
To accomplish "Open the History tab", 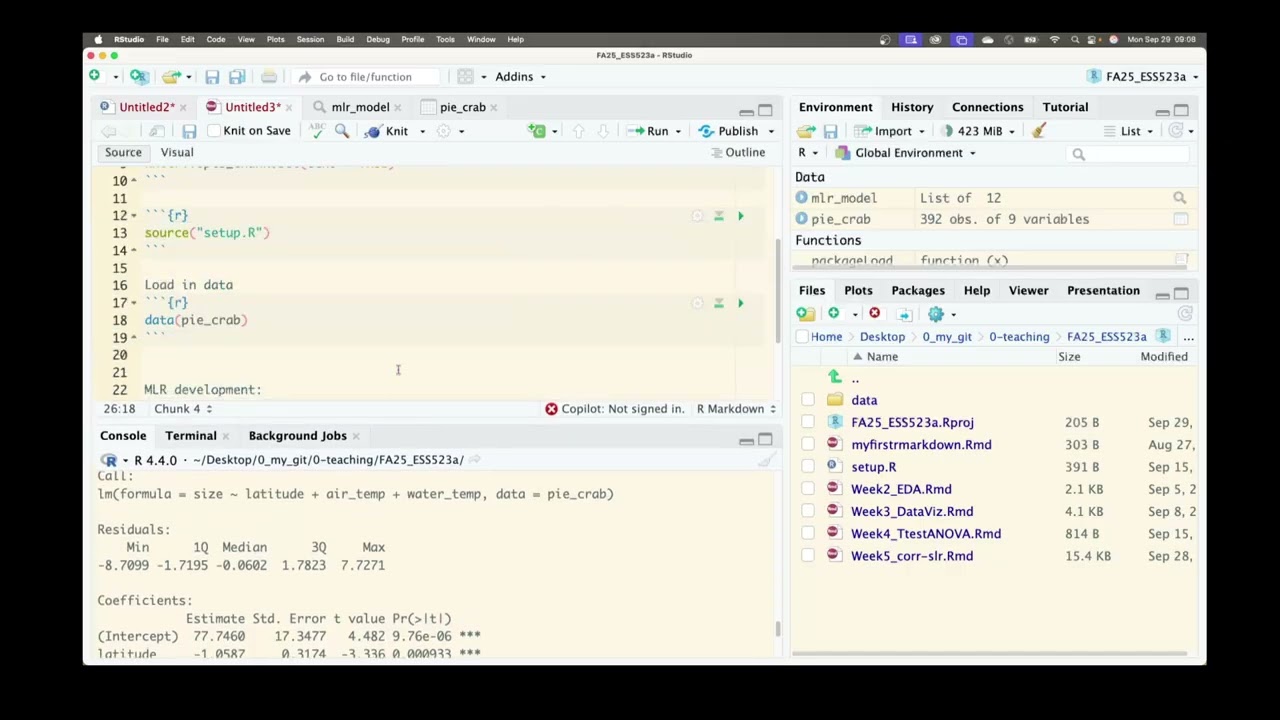I will (912, 107).
